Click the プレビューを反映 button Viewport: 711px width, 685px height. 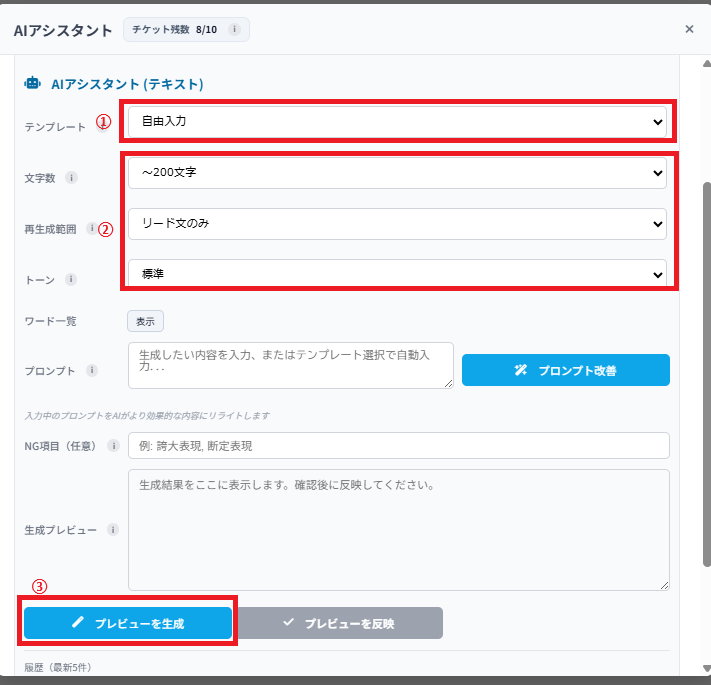pyautogui.click(x=339, y=623)
